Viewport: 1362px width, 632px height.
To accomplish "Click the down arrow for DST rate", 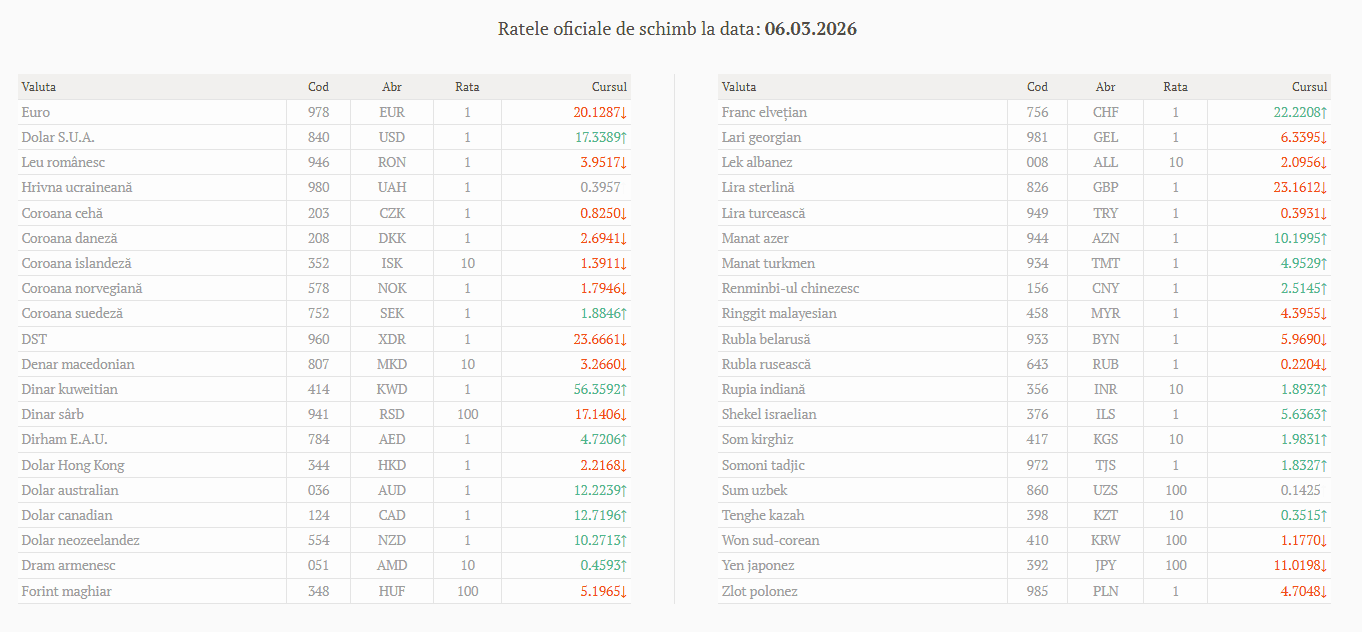I will pos(624,340).
